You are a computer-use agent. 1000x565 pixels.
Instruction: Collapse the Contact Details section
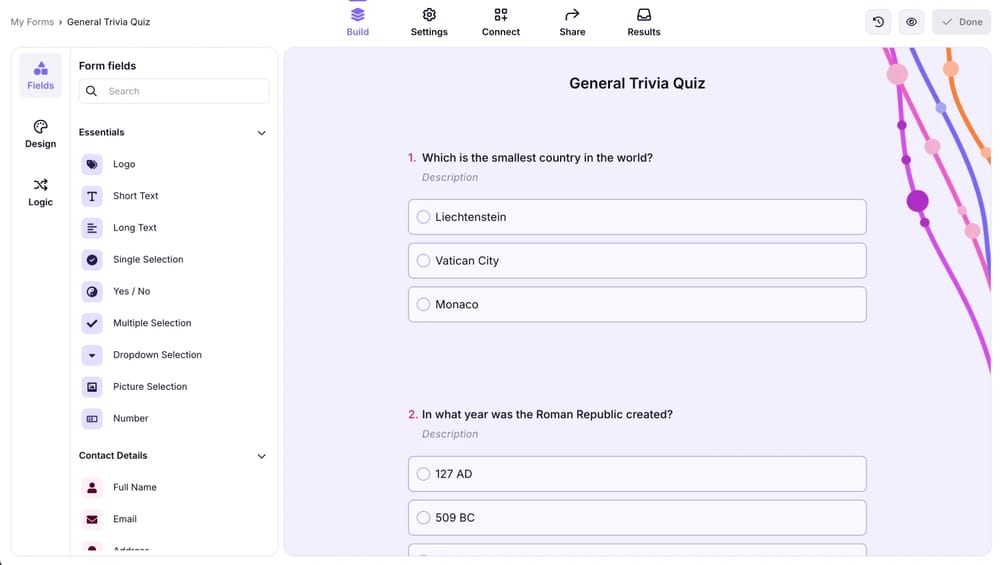[x=261, y=456]
